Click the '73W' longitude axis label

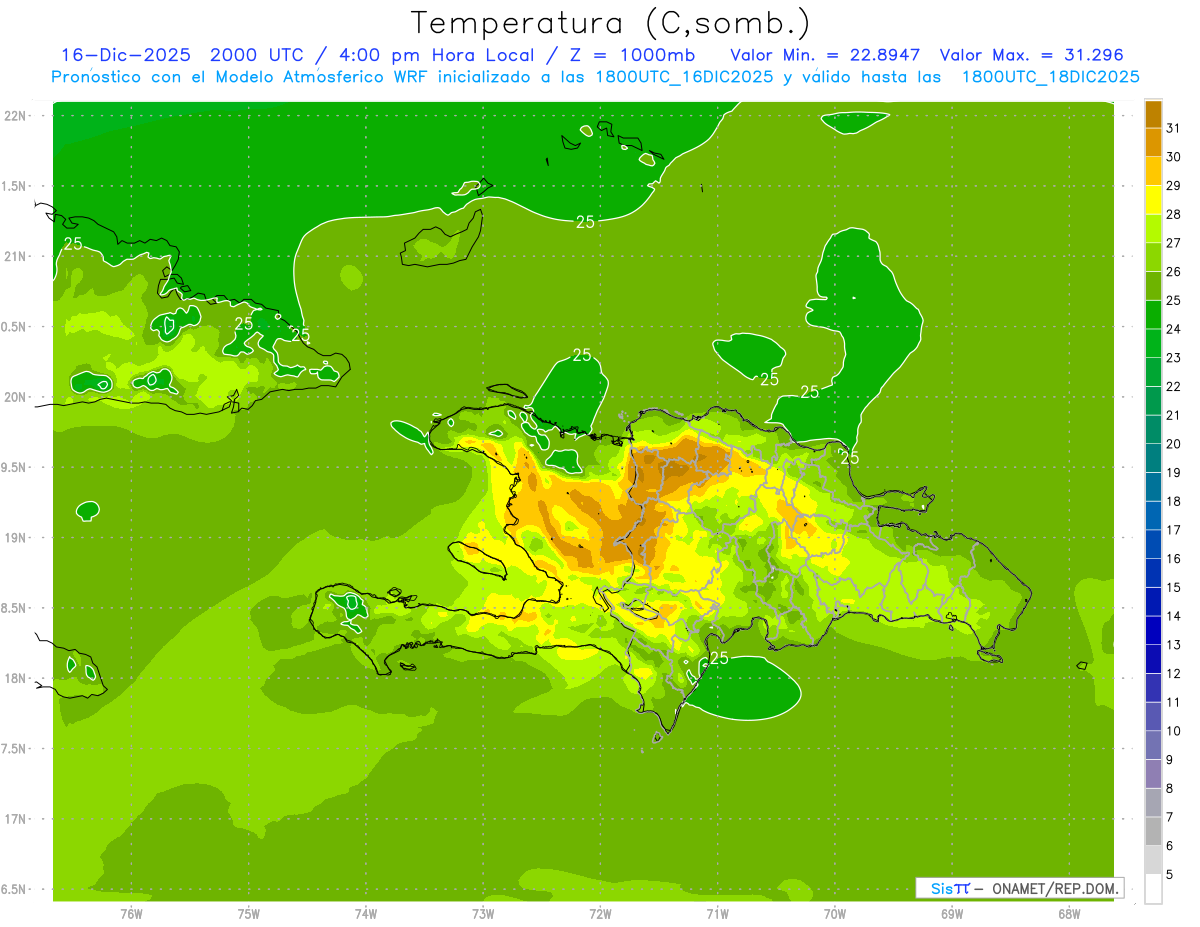pyautogui.click(x=483, y=914)
